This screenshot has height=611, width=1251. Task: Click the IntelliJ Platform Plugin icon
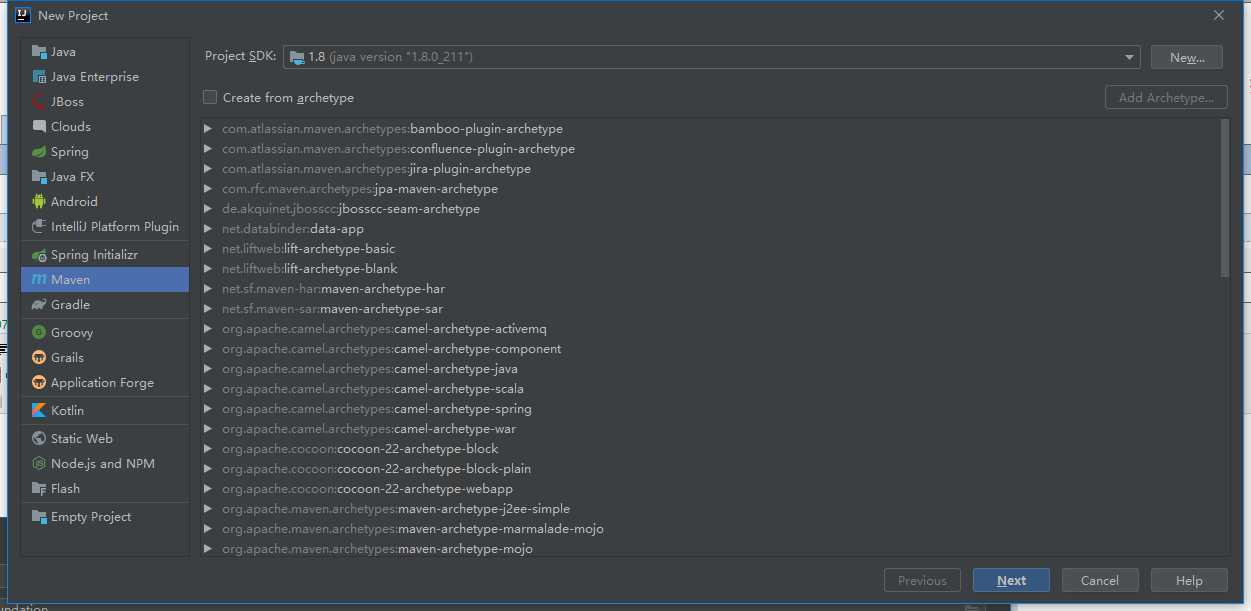(x=39, y=227)
